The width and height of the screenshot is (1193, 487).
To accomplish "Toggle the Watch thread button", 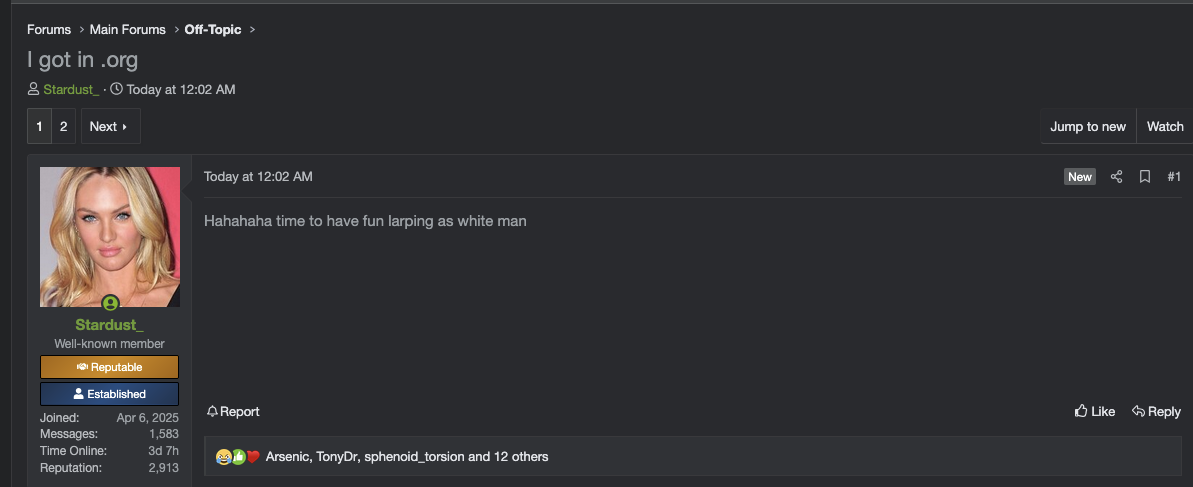I will pyautogui.click(x=1165, y=126).
